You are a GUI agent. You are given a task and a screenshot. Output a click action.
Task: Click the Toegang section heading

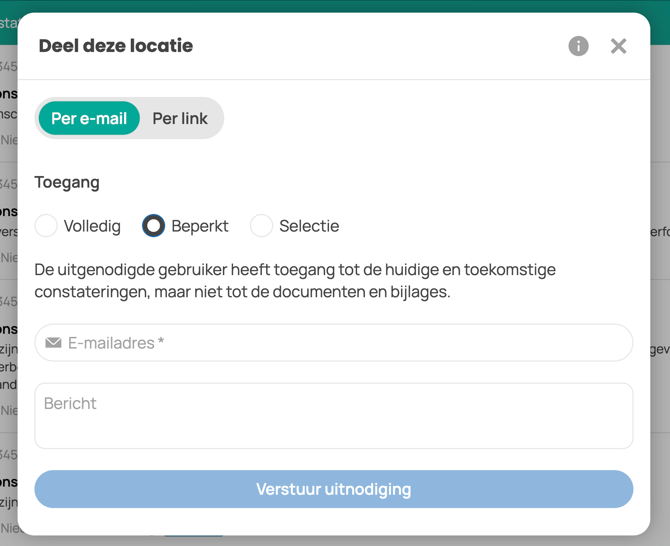click(67, 182)
